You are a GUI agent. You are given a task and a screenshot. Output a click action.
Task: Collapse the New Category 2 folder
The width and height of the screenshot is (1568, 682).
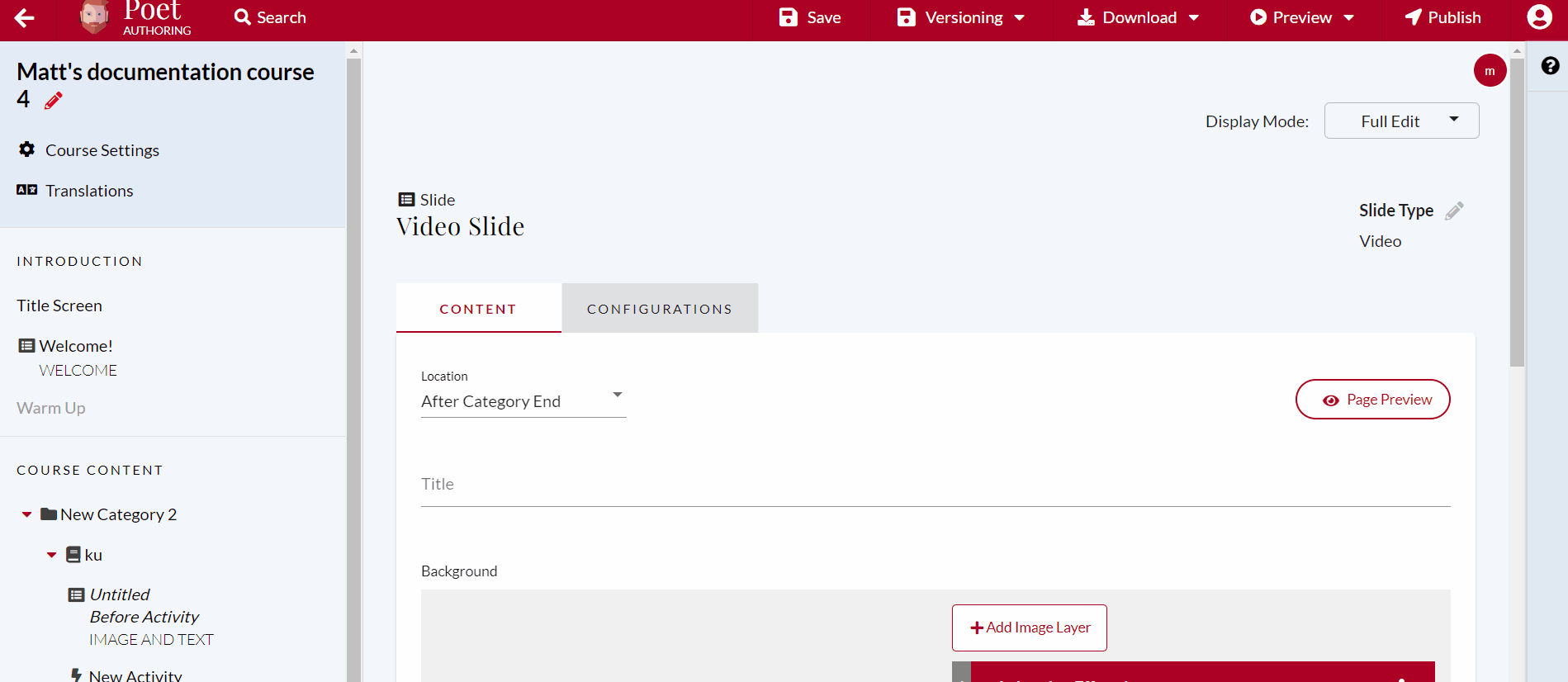[27, 514]
